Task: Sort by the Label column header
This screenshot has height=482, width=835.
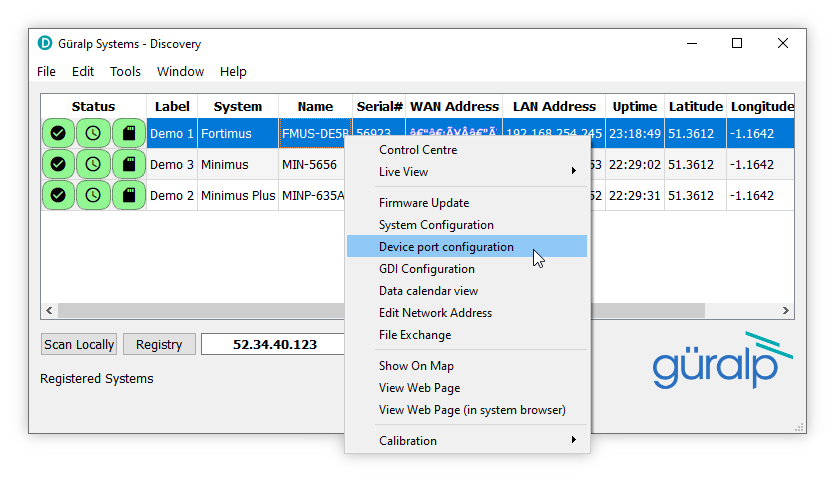Action: tap(172, 107)
